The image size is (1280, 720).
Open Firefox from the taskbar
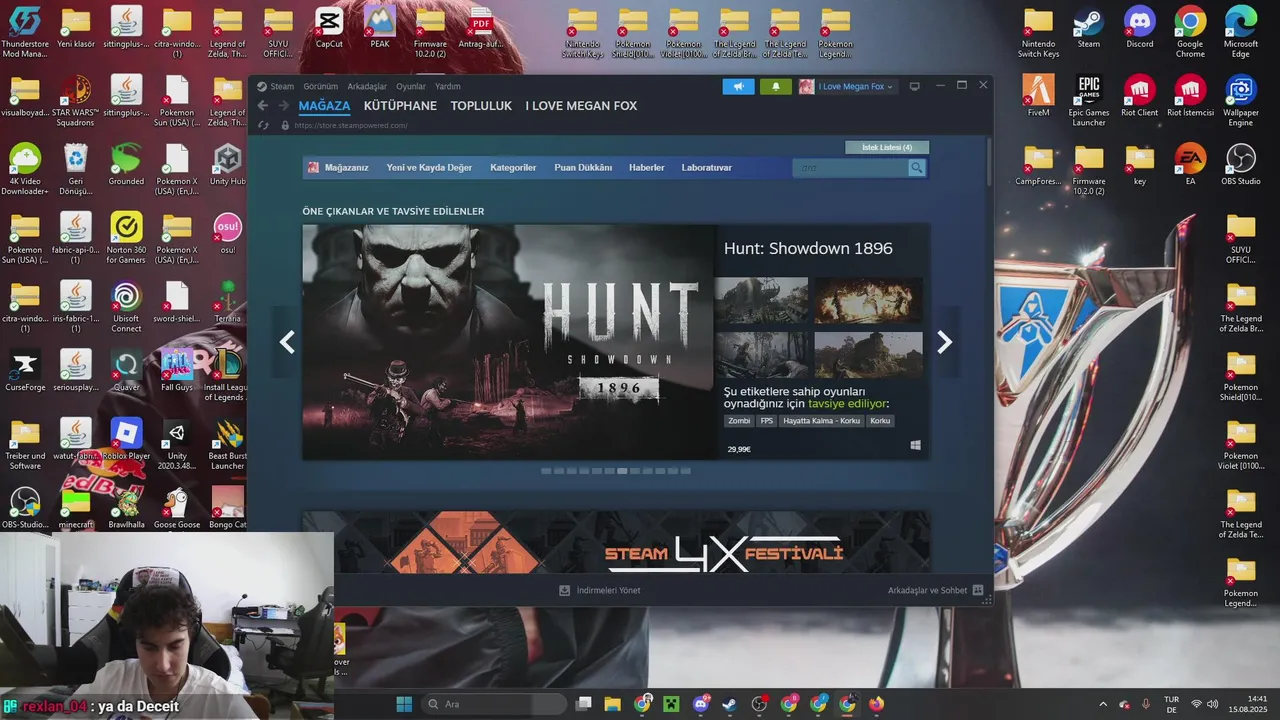876,704
